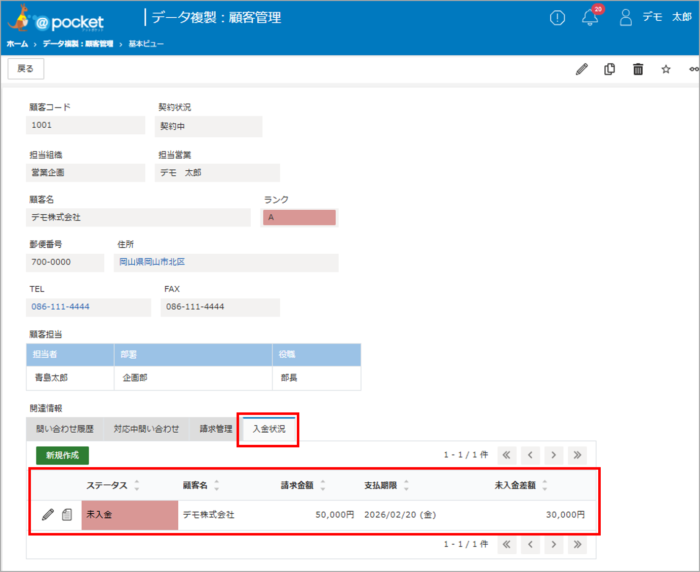This screenshot has width=700, height=572.
Task: Edit the 未入金 row with pencil icon
Action: 48,514
